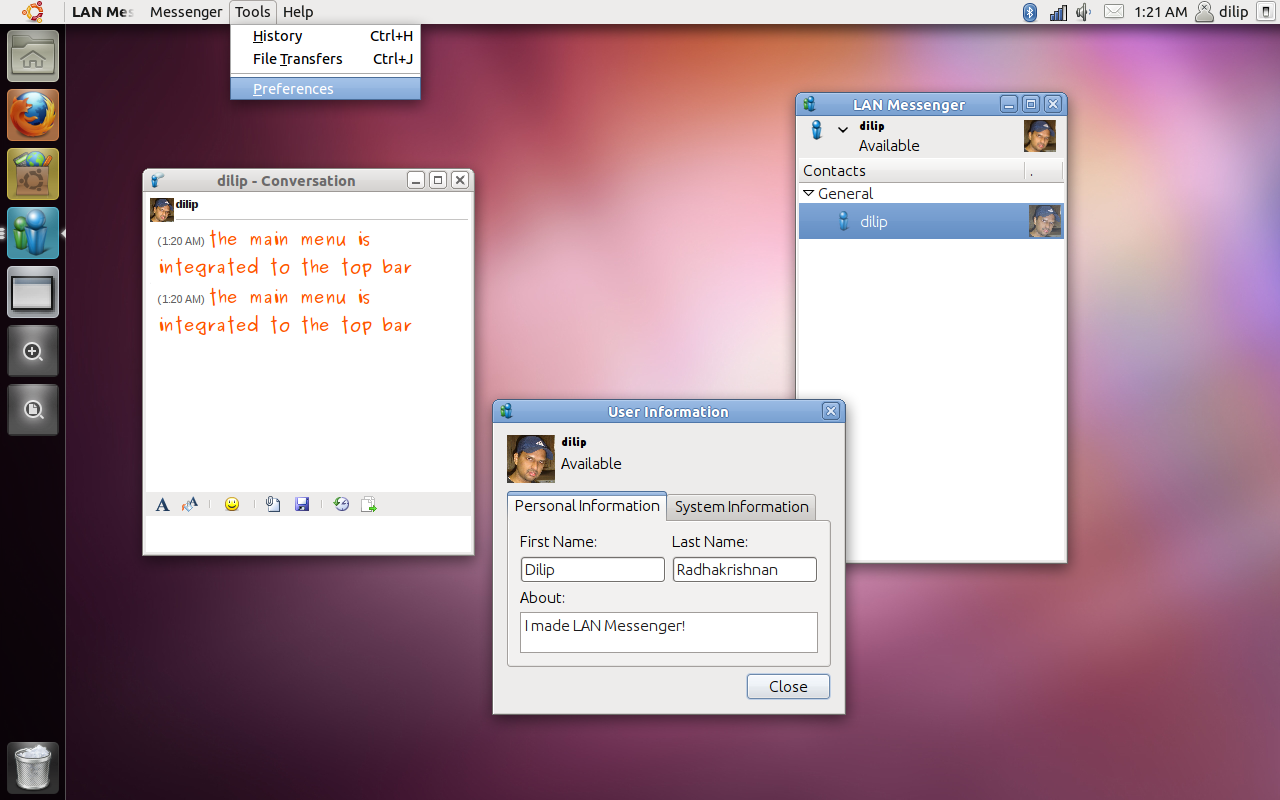Maximize the dilip - Conversation window
The width and height of the screenshot is (1280, 800).
pos(438,180)
